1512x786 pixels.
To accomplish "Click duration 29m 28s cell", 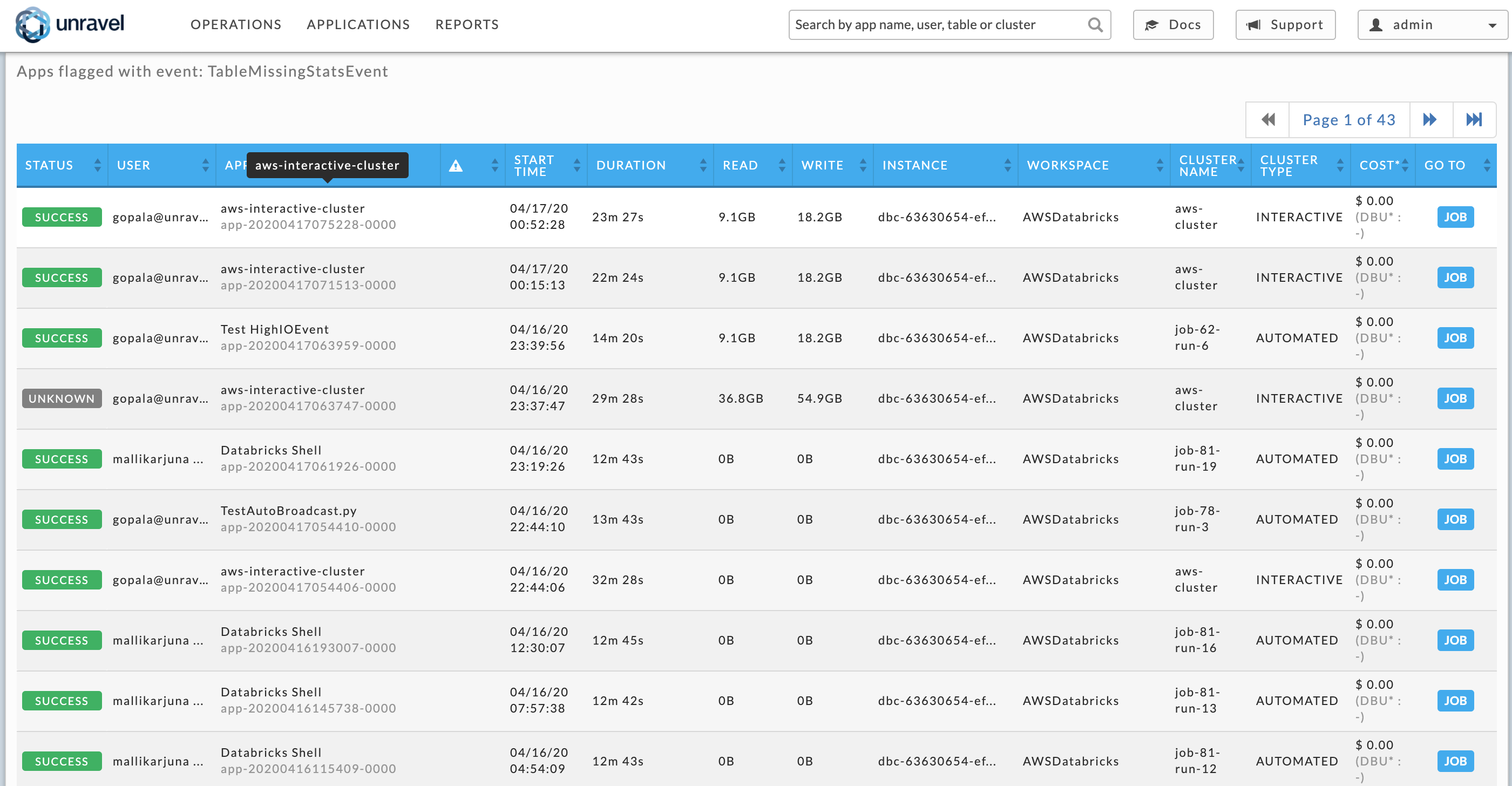I will point(618,398).
